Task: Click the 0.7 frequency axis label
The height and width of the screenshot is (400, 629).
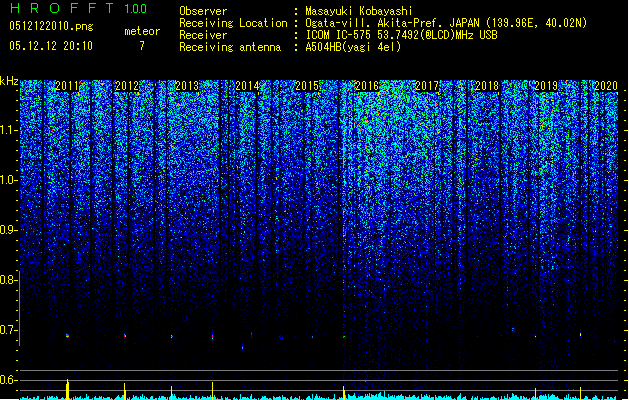Action: [x=9, y=330]
